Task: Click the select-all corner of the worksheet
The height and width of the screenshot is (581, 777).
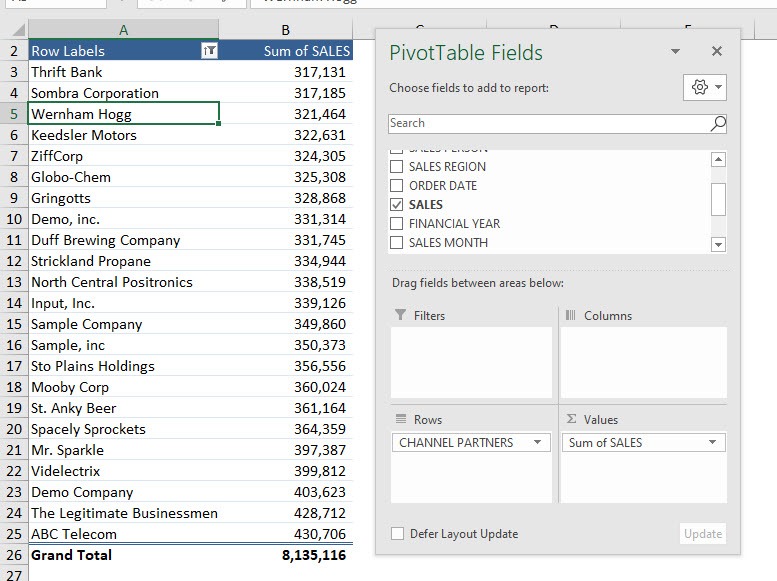Action: [18, 31]
